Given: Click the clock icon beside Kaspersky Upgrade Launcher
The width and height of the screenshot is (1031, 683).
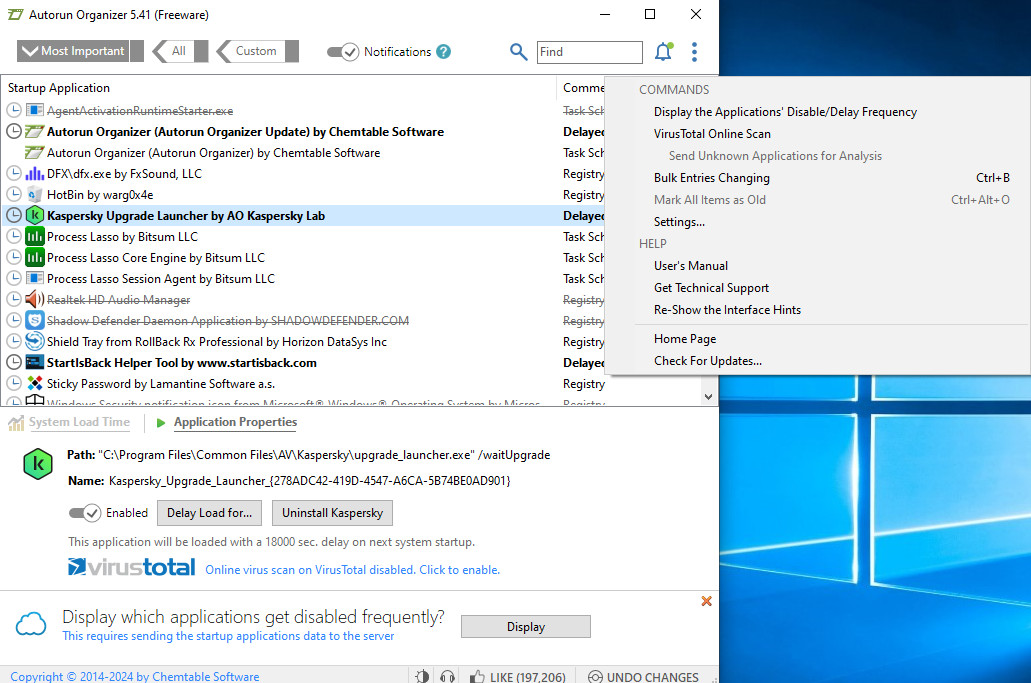Looking at the screenshot, I should 14,215.
